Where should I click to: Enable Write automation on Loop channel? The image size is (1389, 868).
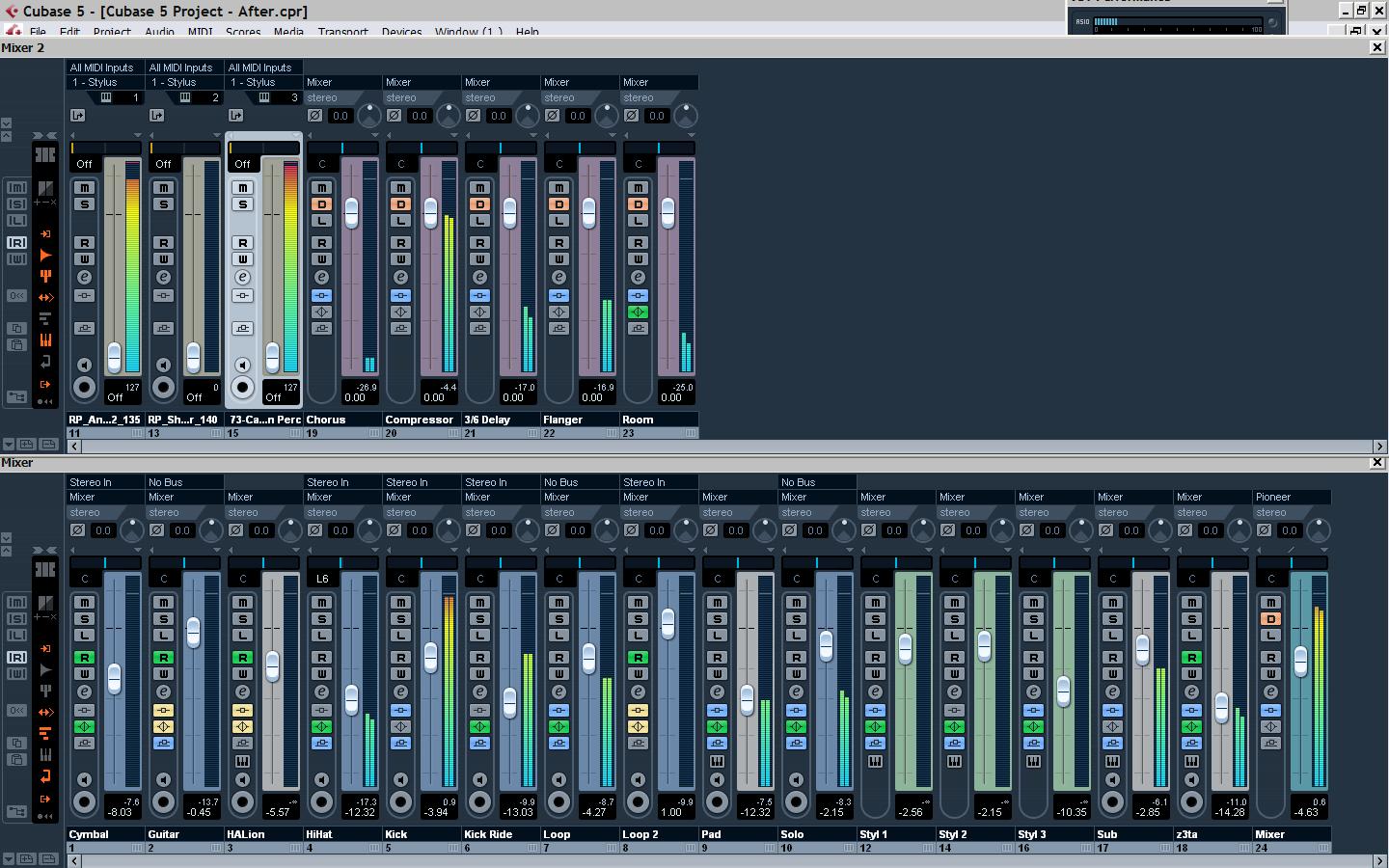click(559, 673)
